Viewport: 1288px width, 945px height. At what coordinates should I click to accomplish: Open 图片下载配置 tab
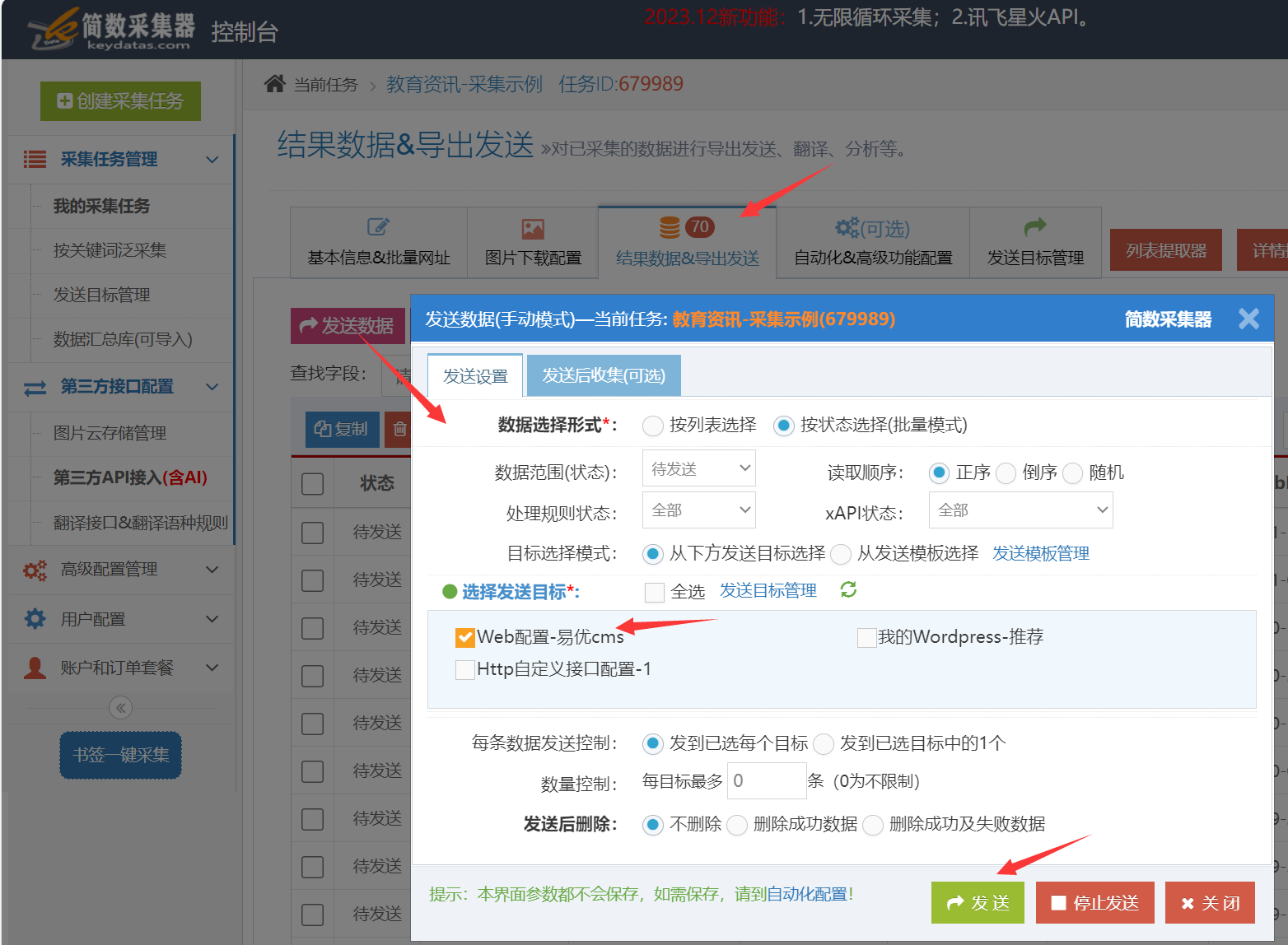pyautogui.click(x=533, y=243)
